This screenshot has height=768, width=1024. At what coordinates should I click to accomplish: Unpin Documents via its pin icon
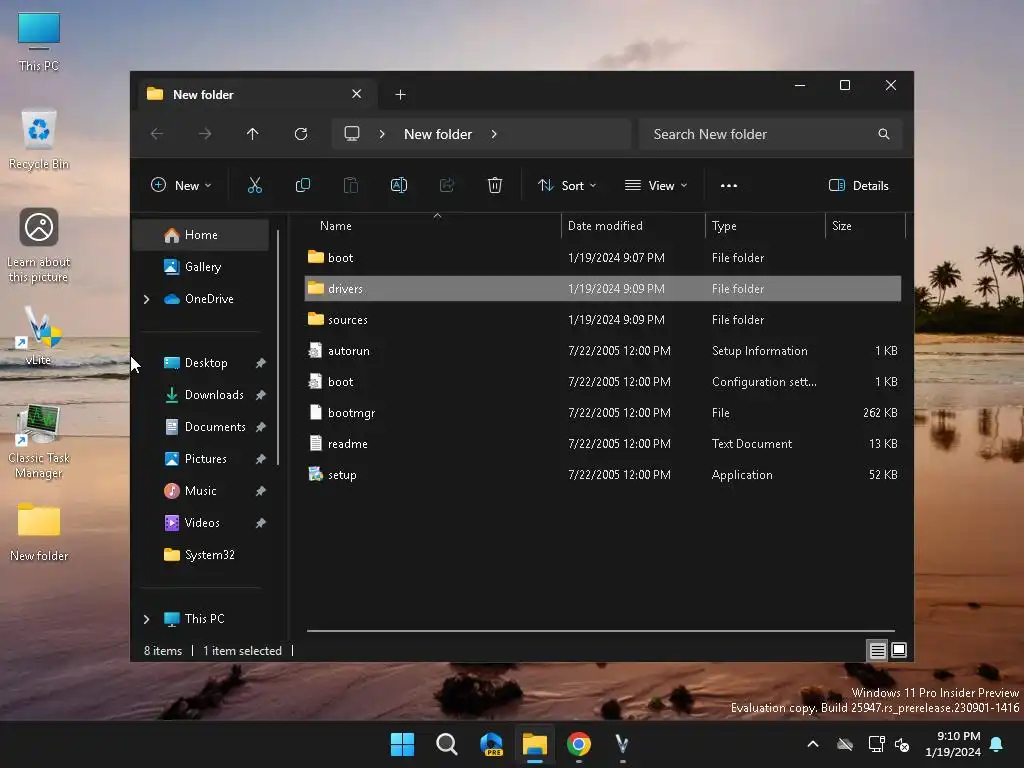(x=261, y=427)
